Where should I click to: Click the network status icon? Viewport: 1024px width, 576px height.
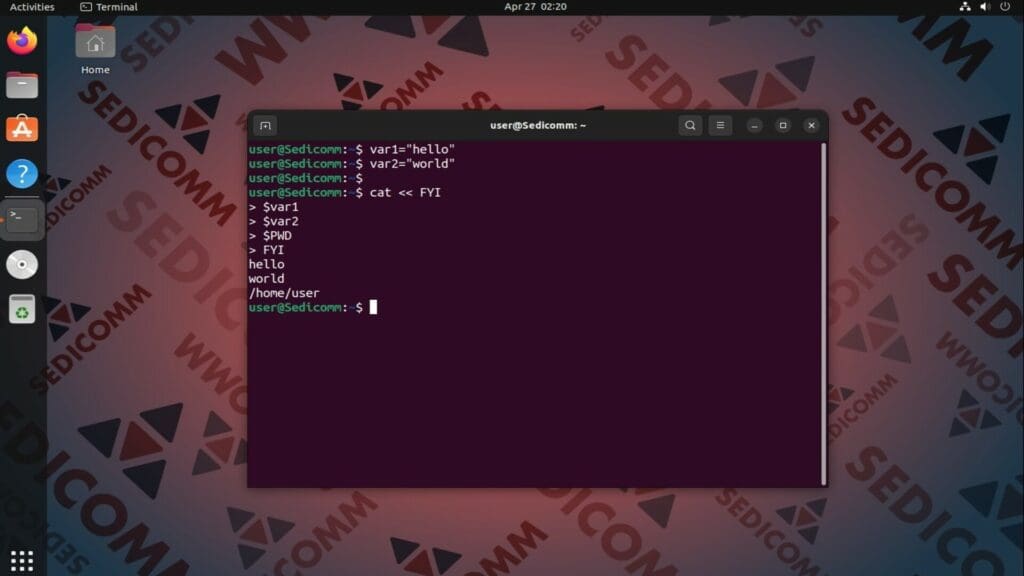coord(965,7)
